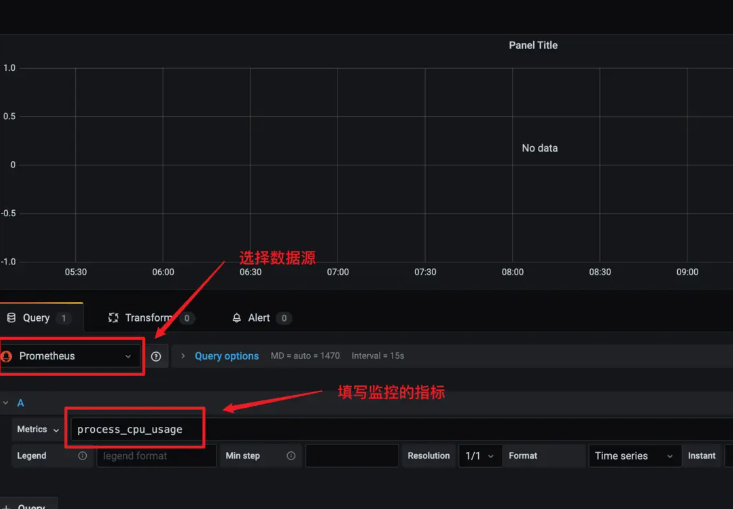Expand Query options chevron
This screenshot has height=509, width=733.
tap(183, 356)
